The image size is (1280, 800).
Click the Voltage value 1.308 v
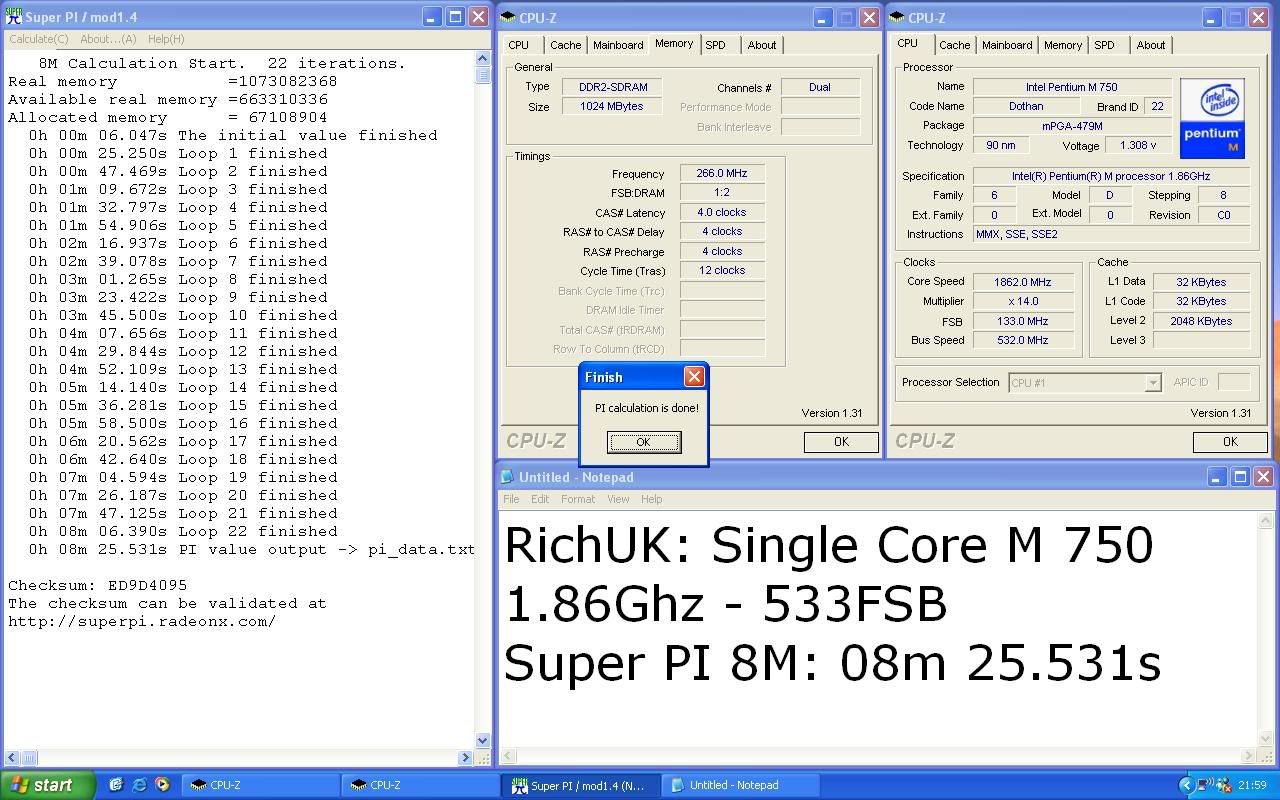(1138, 145)
